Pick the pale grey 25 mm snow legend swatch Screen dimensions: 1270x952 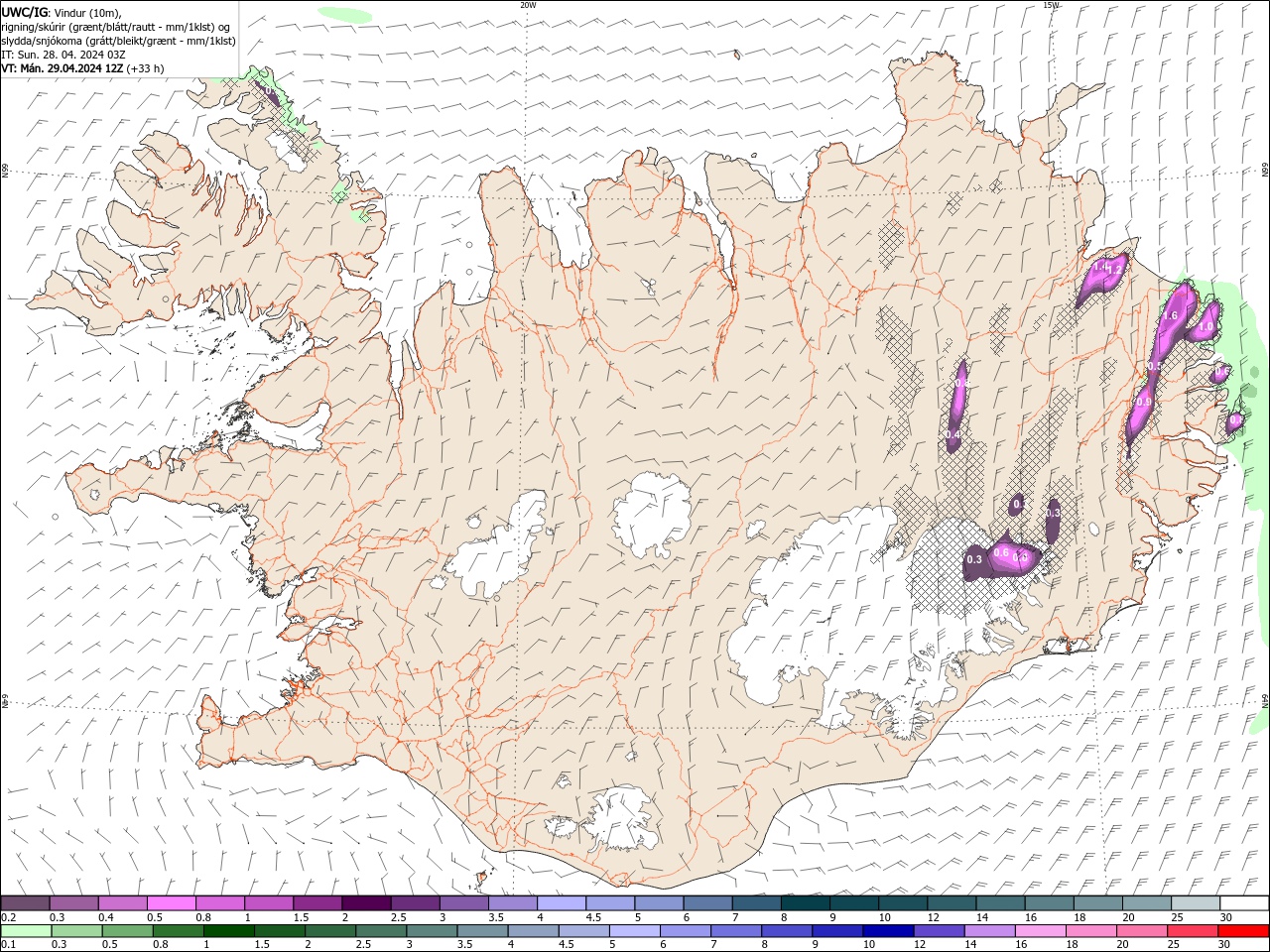(1195, 902)
